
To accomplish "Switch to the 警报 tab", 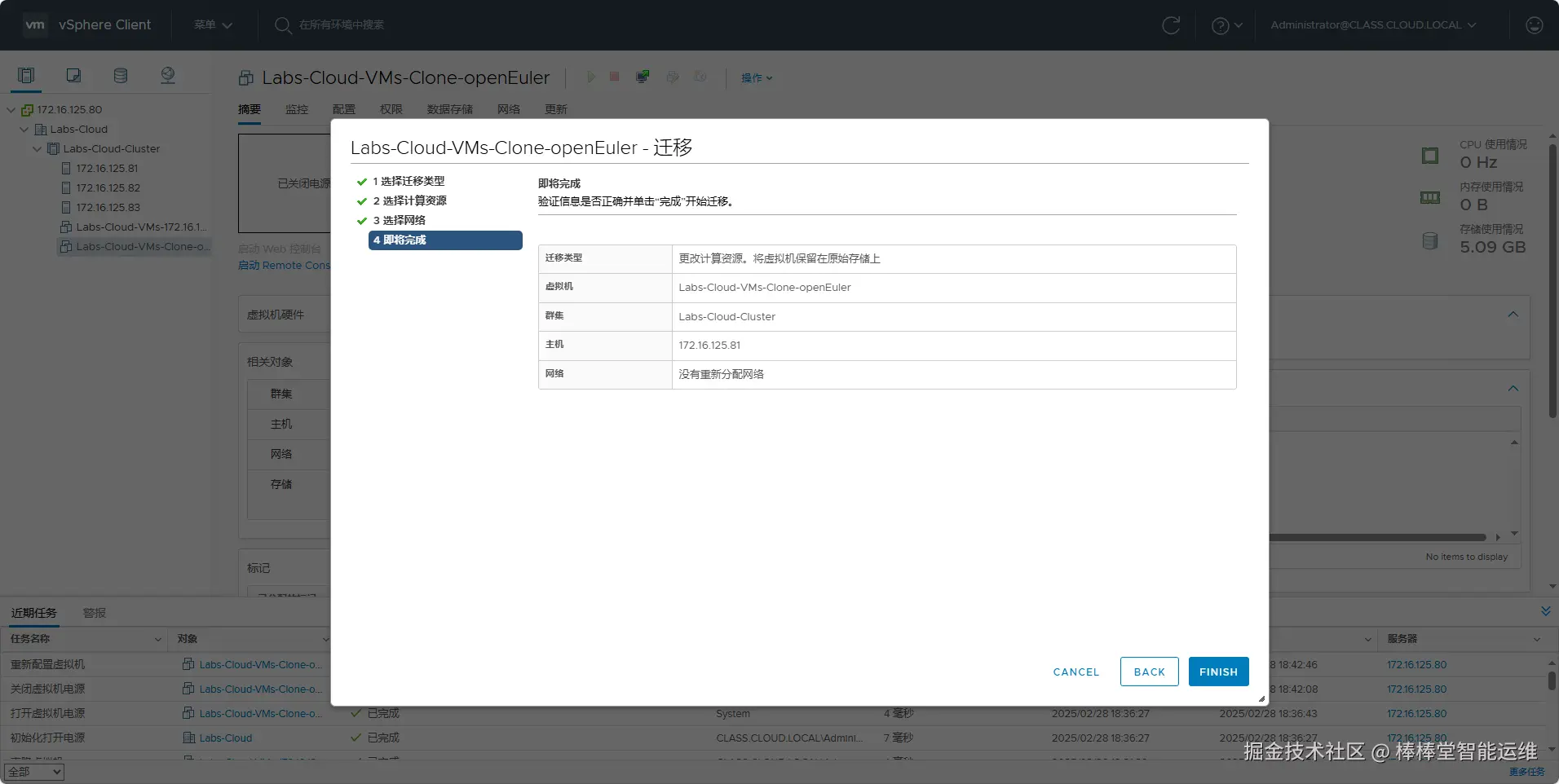I will click(x=95, y=613).
